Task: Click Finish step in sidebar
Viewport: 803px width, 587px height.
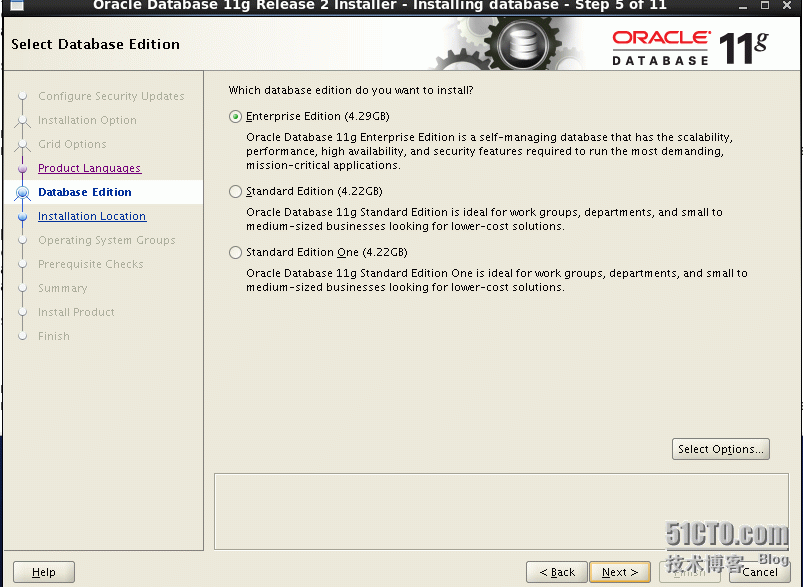Action: coord(54,337)
